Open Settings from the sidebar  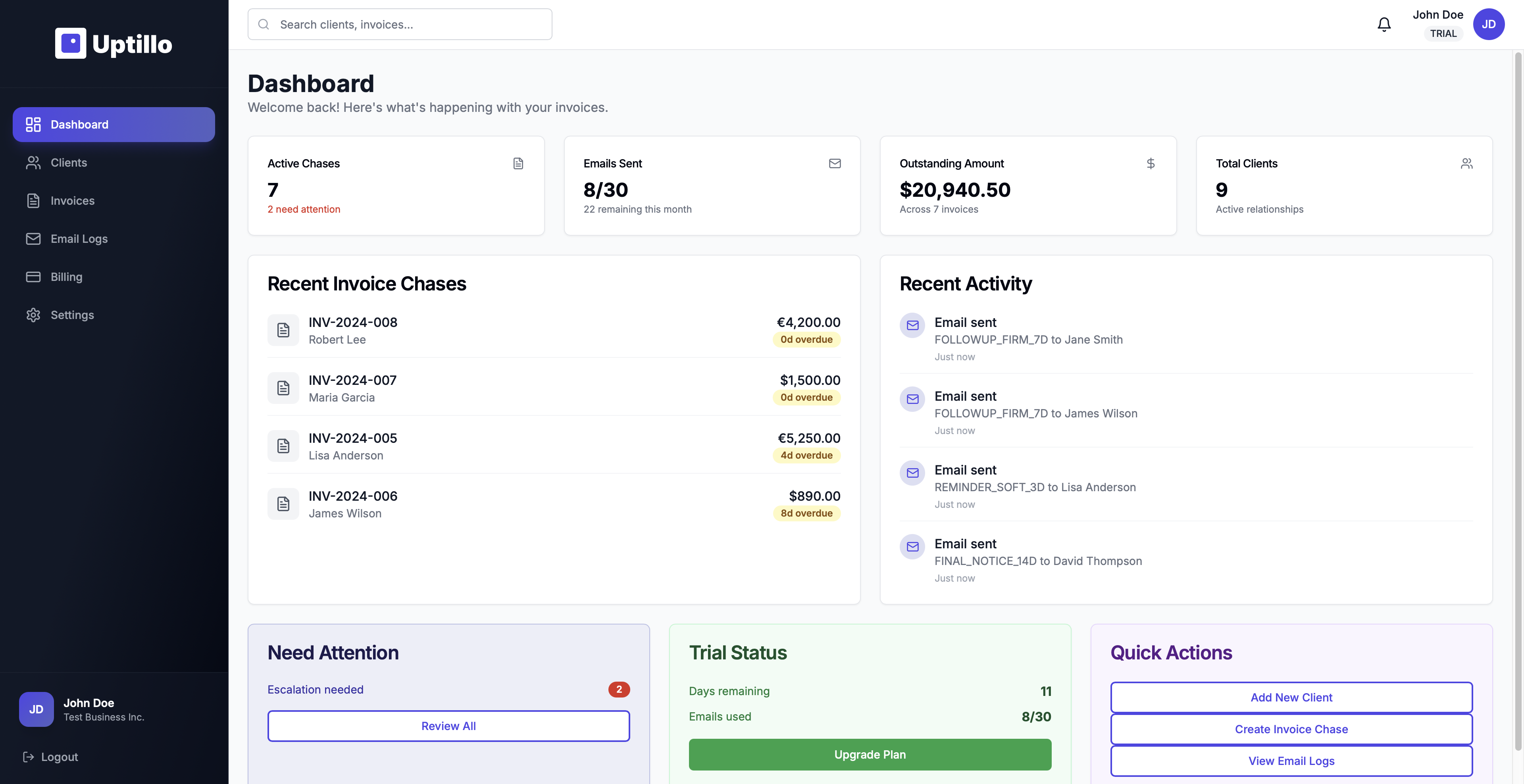[x=114, y=315]
